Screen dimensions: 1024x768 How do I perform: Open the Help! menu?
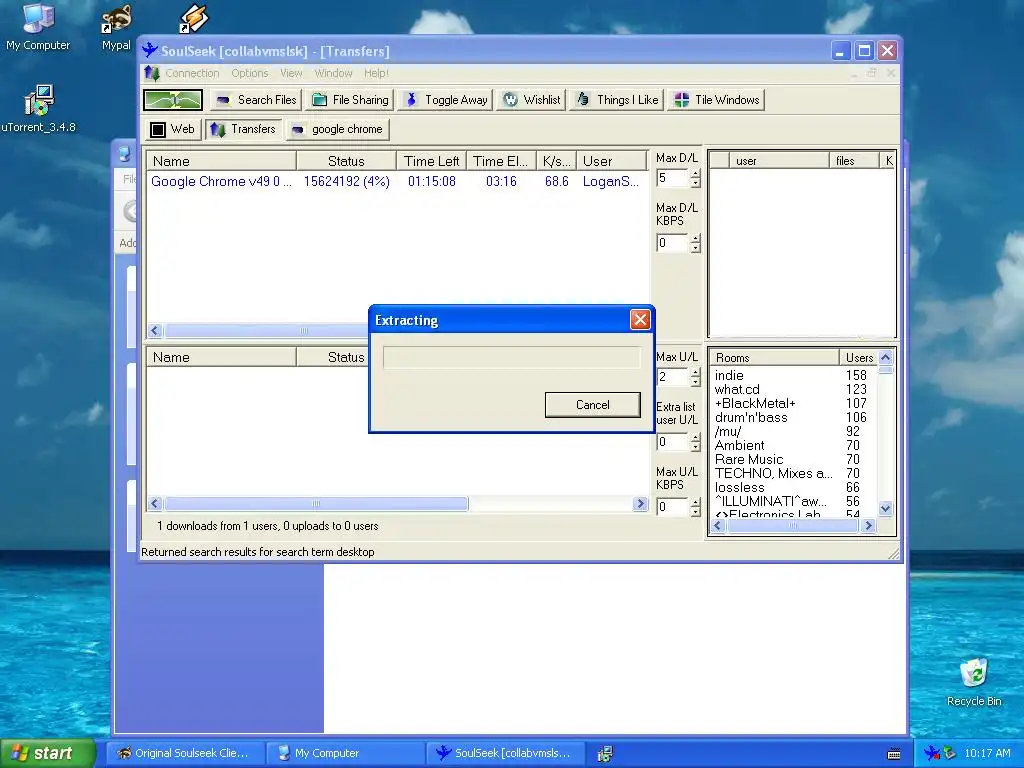point(376,73)
